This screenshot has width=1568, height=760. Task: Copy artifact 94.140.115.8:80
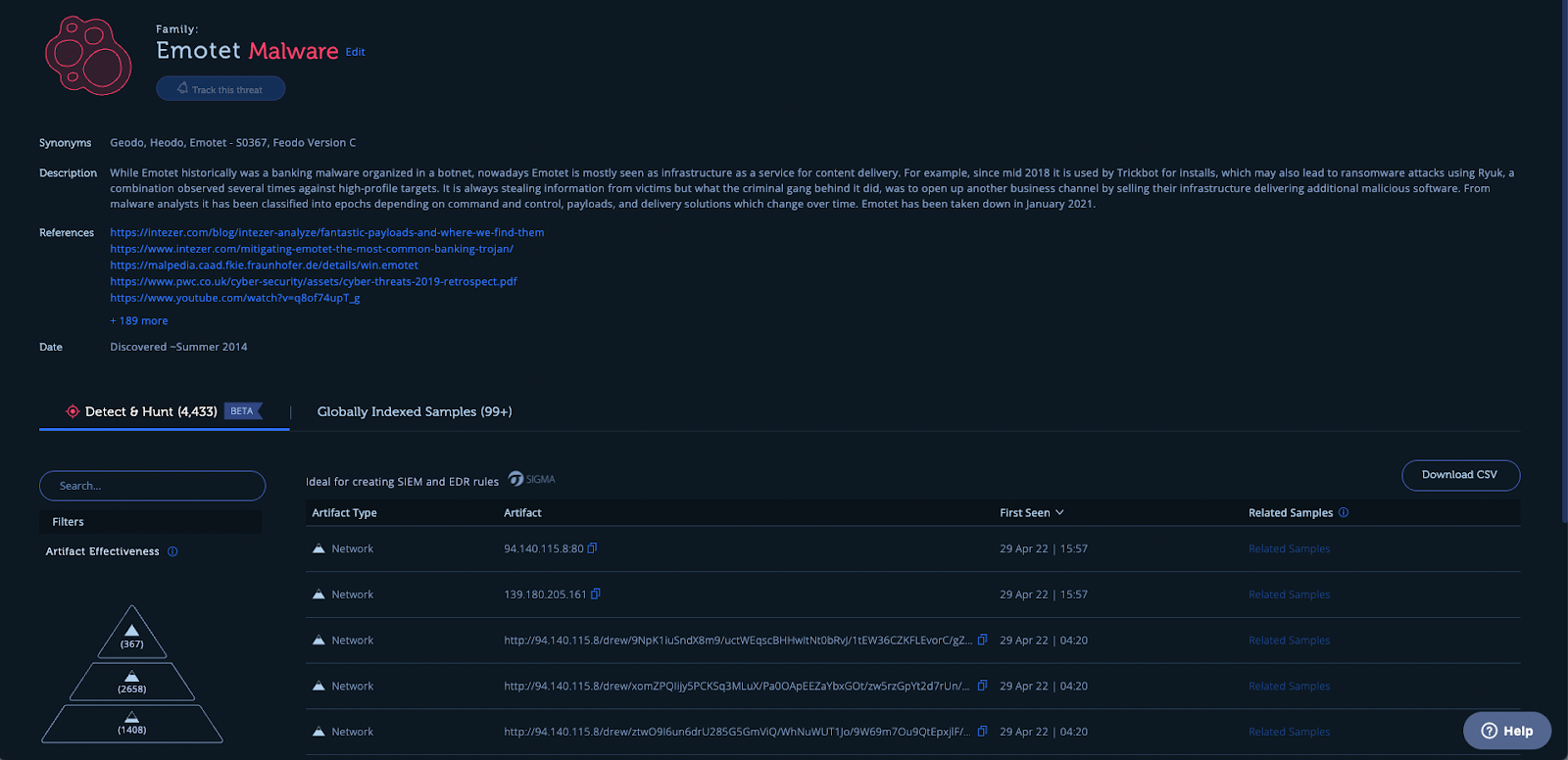coord(592,548)
